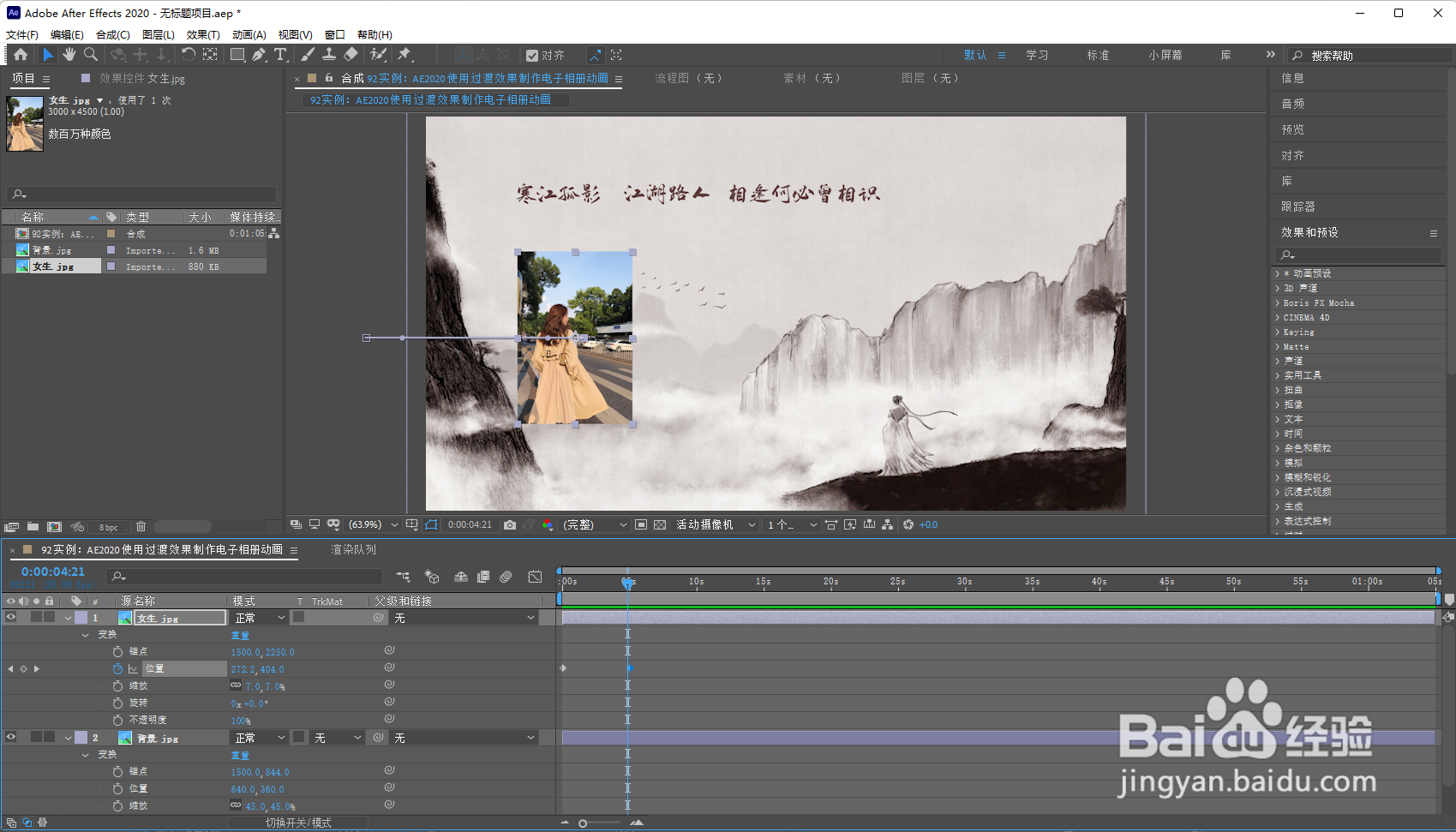Open the 动画(A) menu
Screen dimensions: 1456x832
[x=249, y=34]
